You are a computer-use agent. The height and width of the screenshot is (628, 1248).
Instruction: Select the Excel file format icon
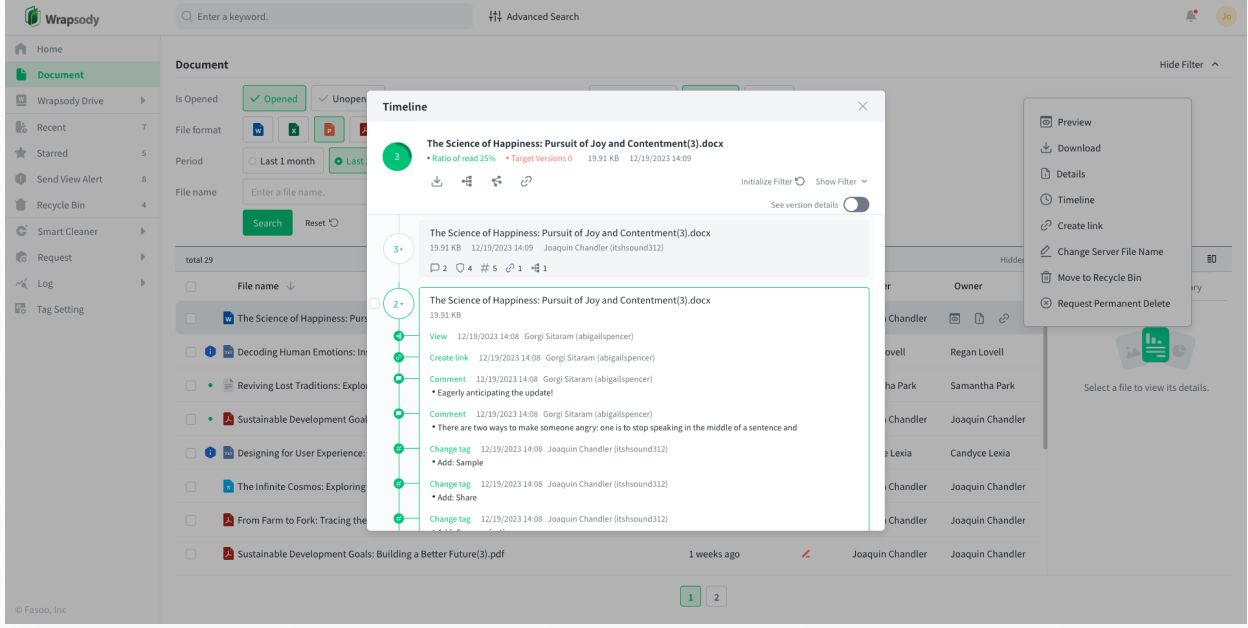tap(293, 129)
